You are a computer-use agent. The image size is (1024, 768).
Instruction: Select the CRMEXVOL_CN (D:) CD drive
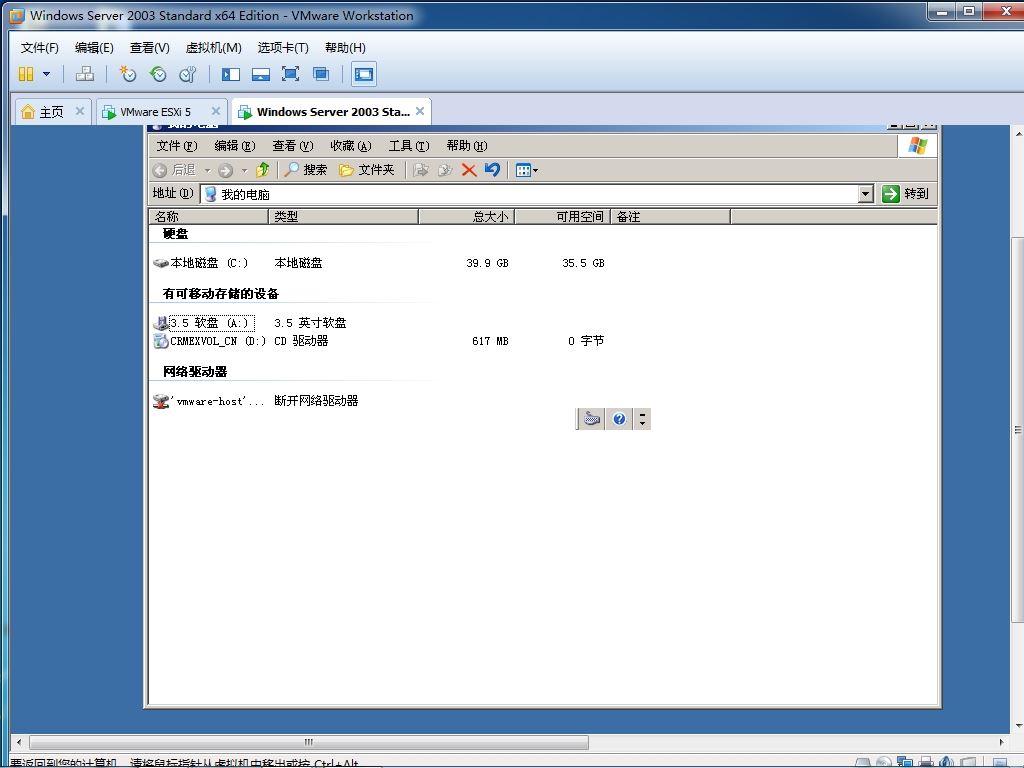[x=210, y=341]
